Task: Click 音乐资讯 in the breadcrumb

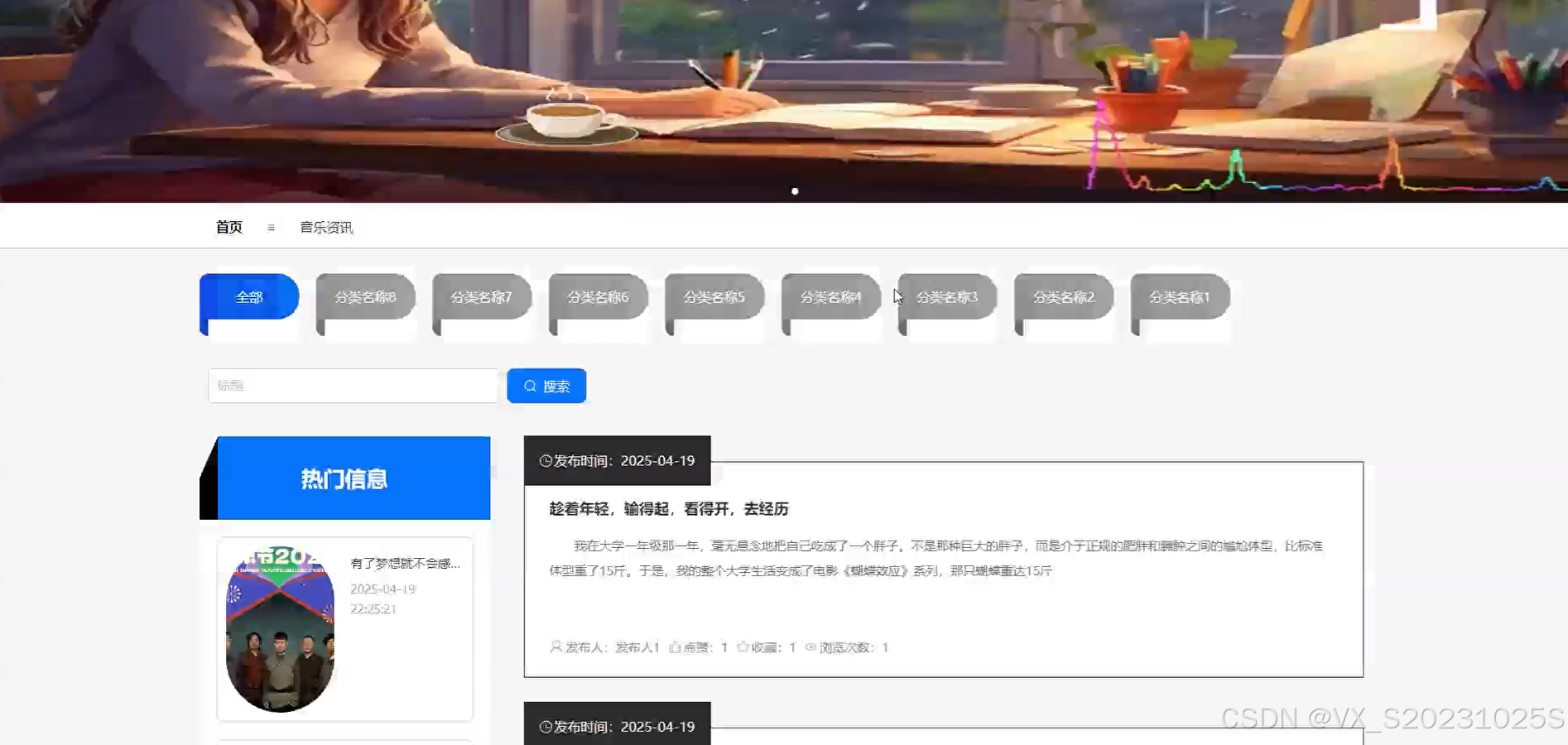Action: pos(326,227)
